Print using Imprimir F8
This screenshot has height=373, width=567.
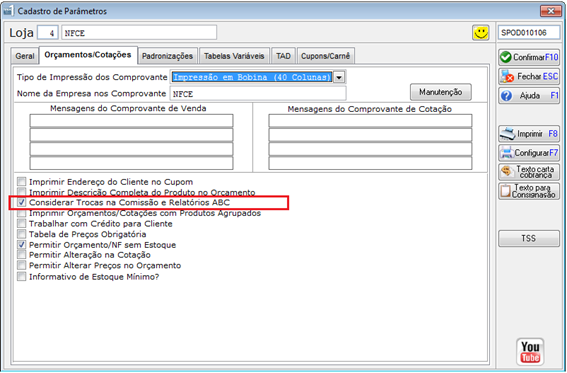tap(529, 134)
